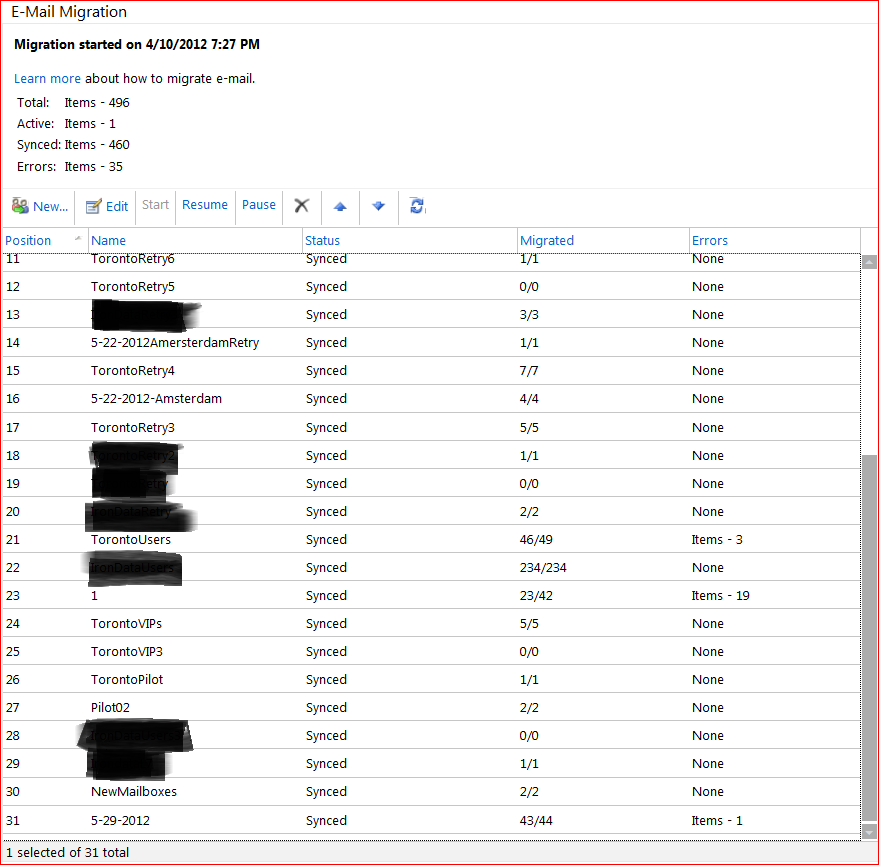Click the Synced: Items - 460 summary
Viewport: 879px width, 865px height.
pyautogui.click(x=73, y=145)
